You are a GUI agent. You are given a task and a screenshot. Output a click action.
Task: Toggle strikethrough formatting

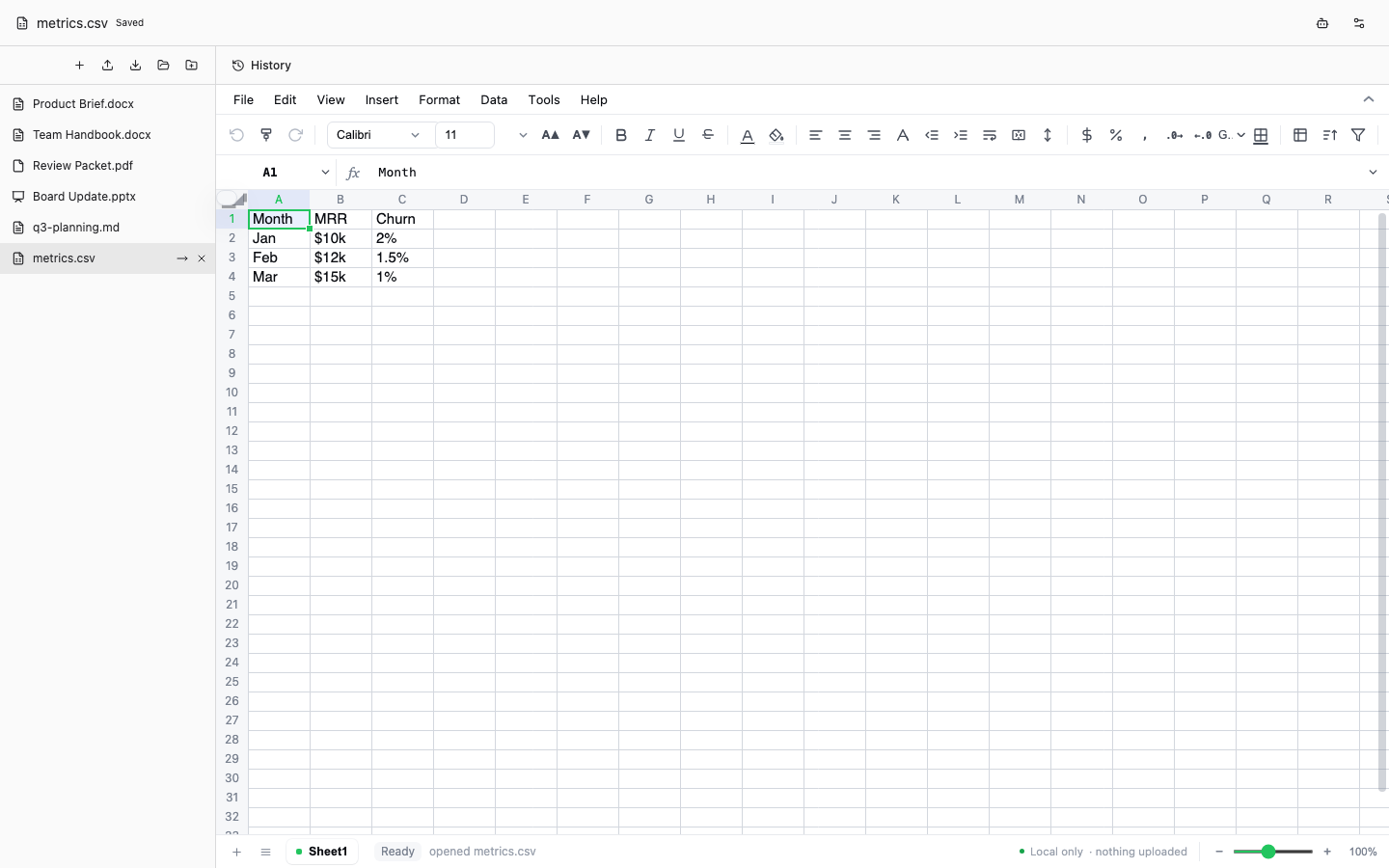point(708,135)
